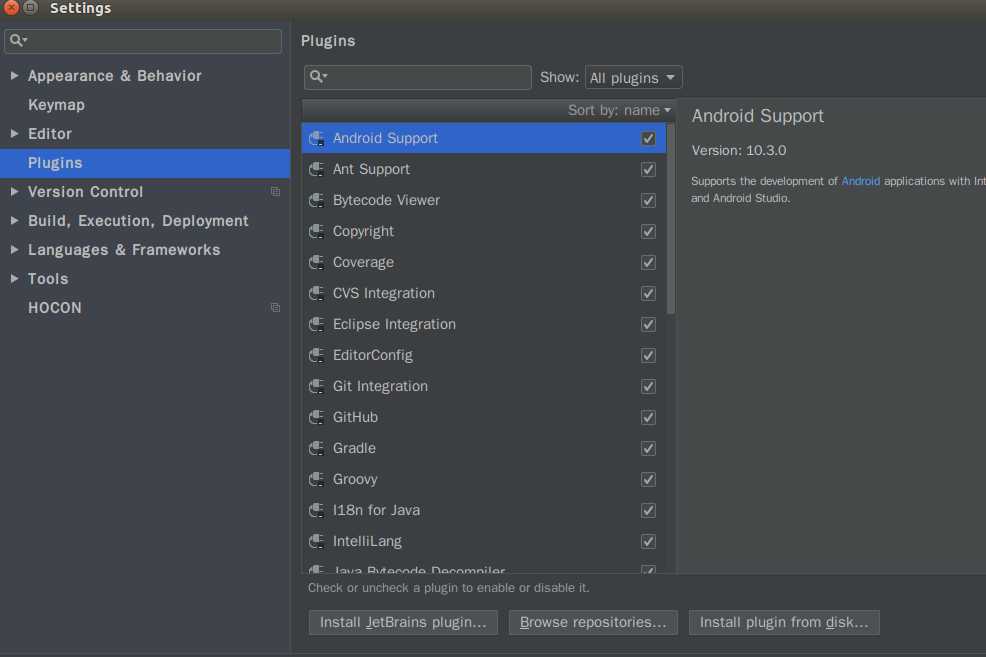Toggle the Bytecode Viewer checkbox
The width and height of the screenshot is (986, 657).
648,200
